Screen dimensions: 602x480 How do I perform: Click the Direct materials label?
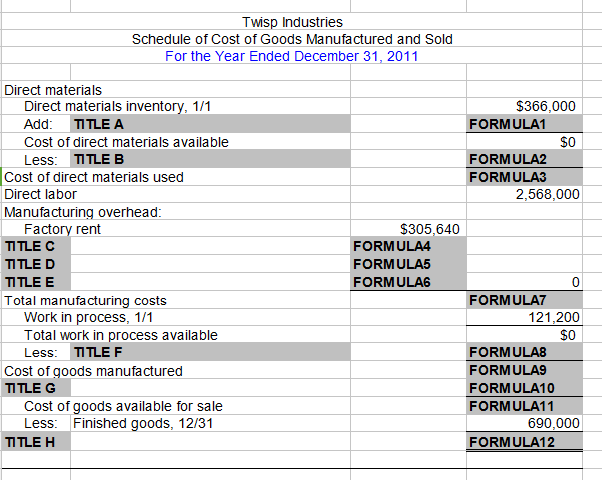pos(53,90)
